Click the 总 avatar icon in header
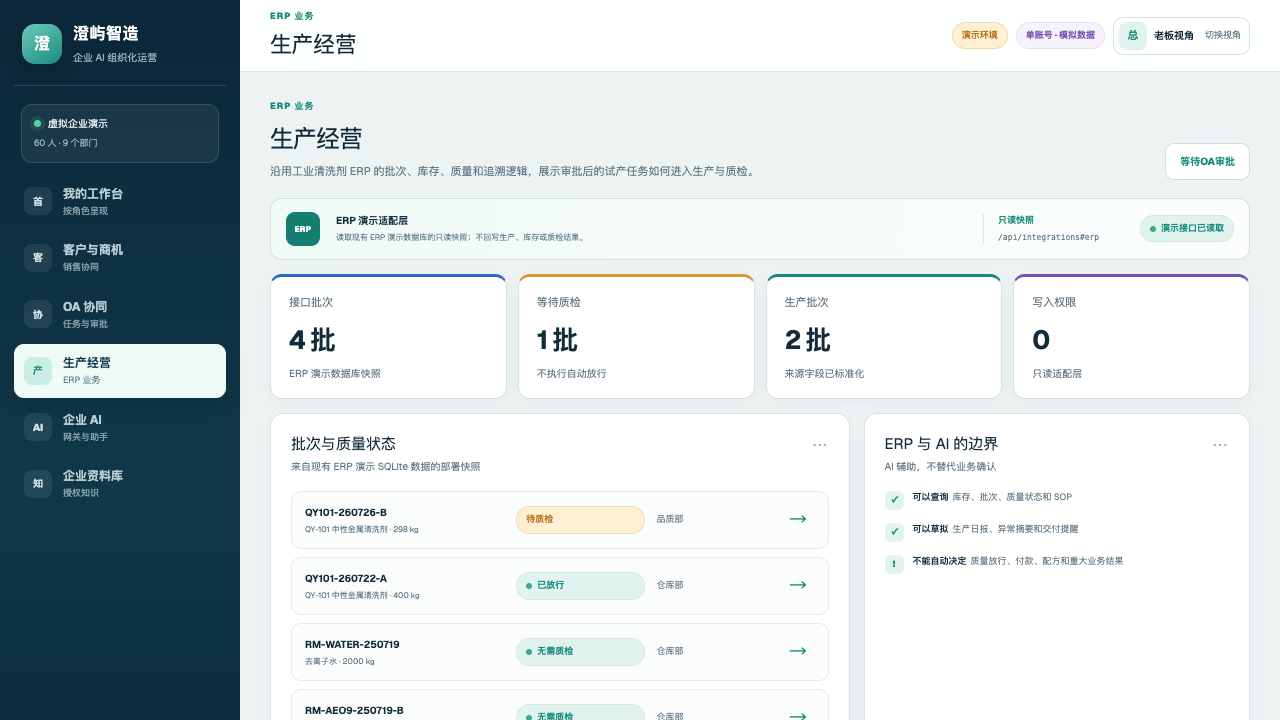The image size is (1280, 720). (1133, 36)
